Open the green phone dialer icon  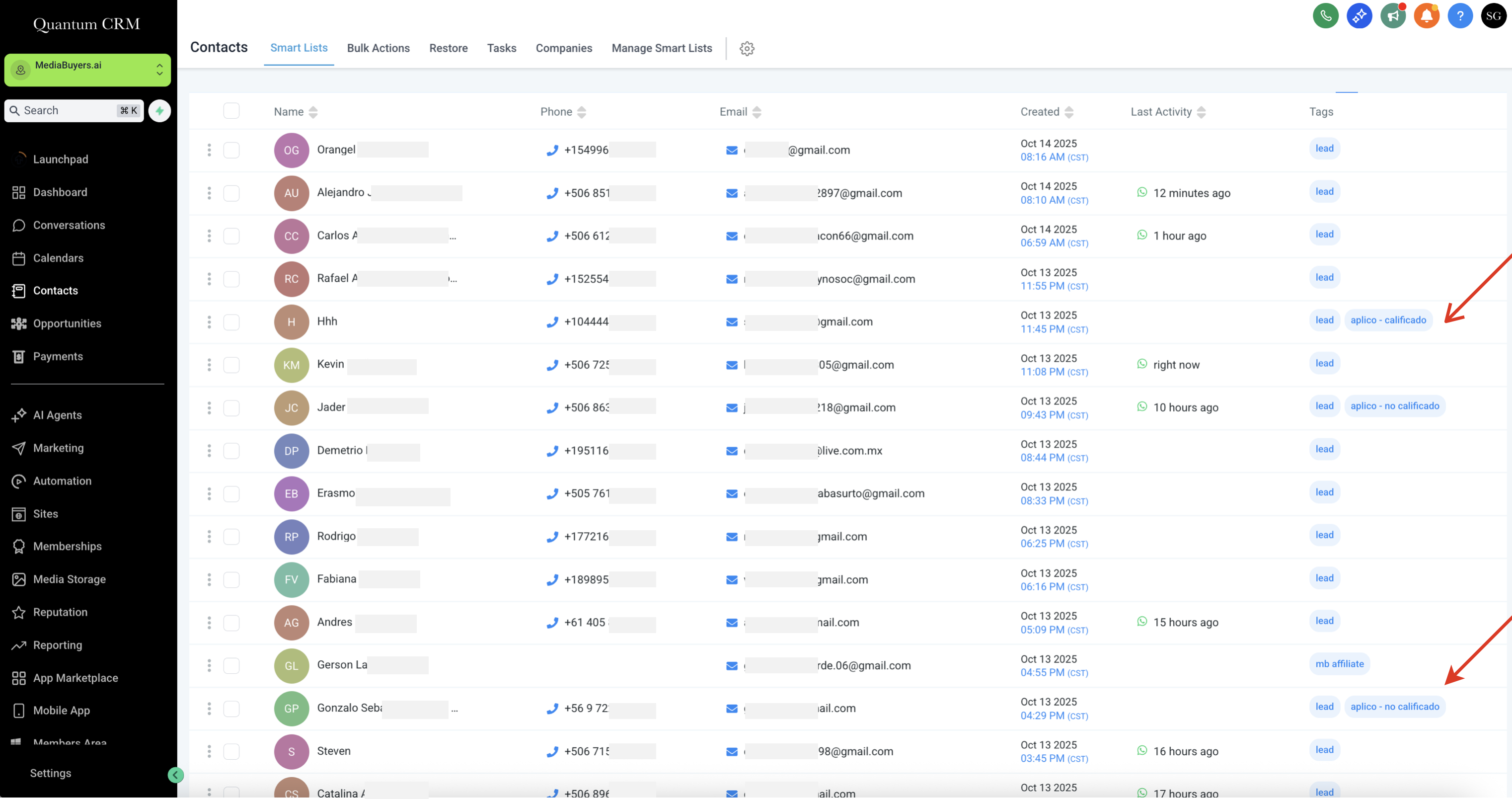pyautogui.click(x=1325, y=16)
